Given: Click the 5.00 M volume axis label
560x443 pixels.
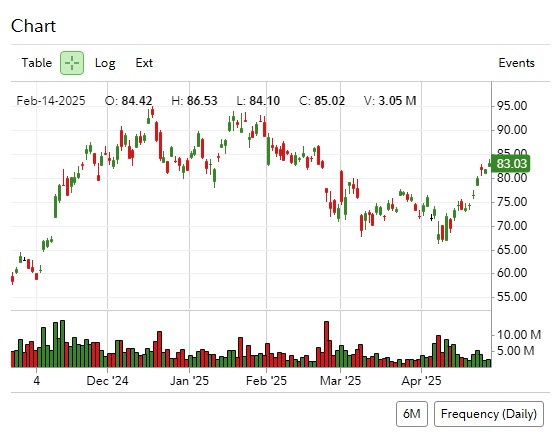Looking at the screenshot, I should (x=515, y=351).
